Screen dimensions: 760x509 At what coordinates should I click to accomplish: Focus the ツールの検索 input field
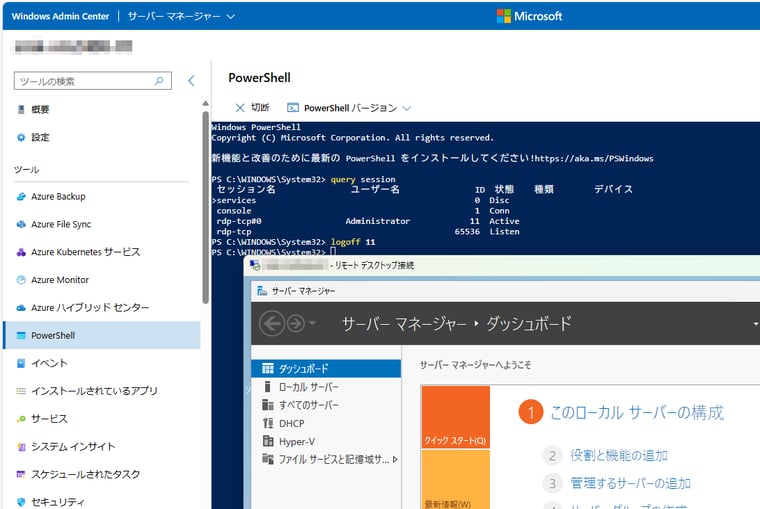tap(93, 81)
